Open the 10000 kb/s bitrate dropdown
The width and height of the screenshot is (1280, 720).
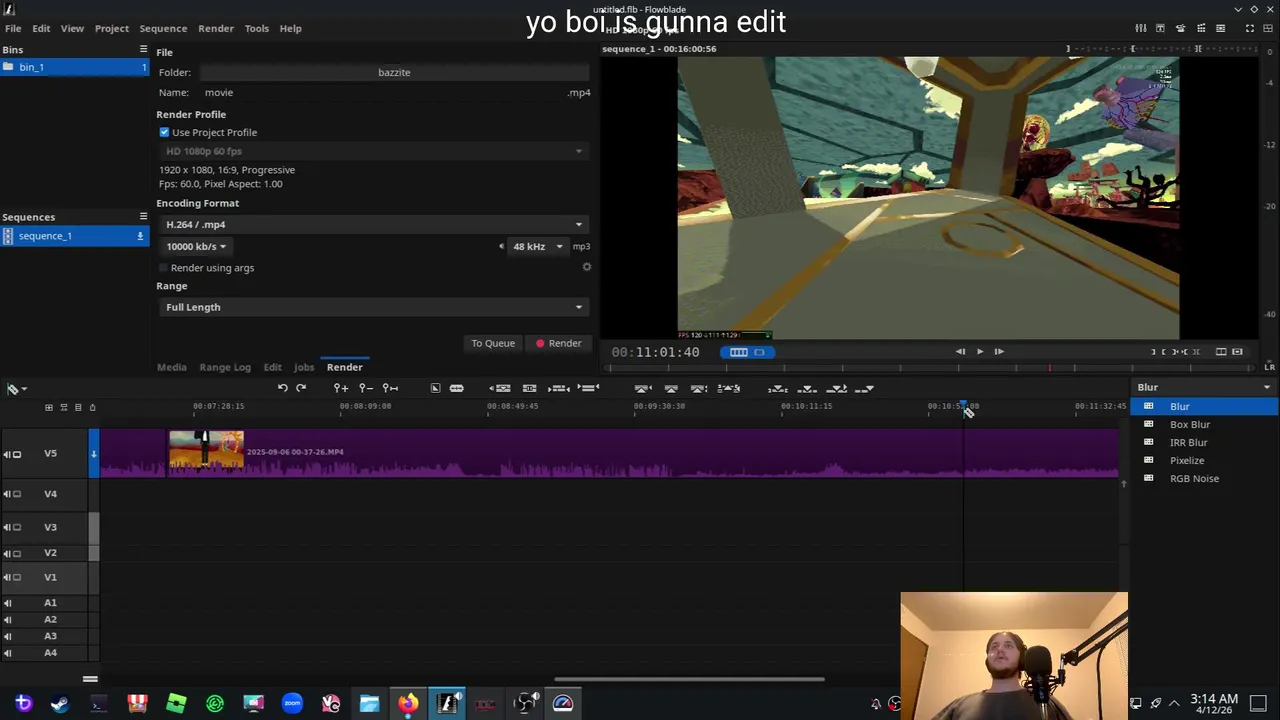[x=196, y=246]
